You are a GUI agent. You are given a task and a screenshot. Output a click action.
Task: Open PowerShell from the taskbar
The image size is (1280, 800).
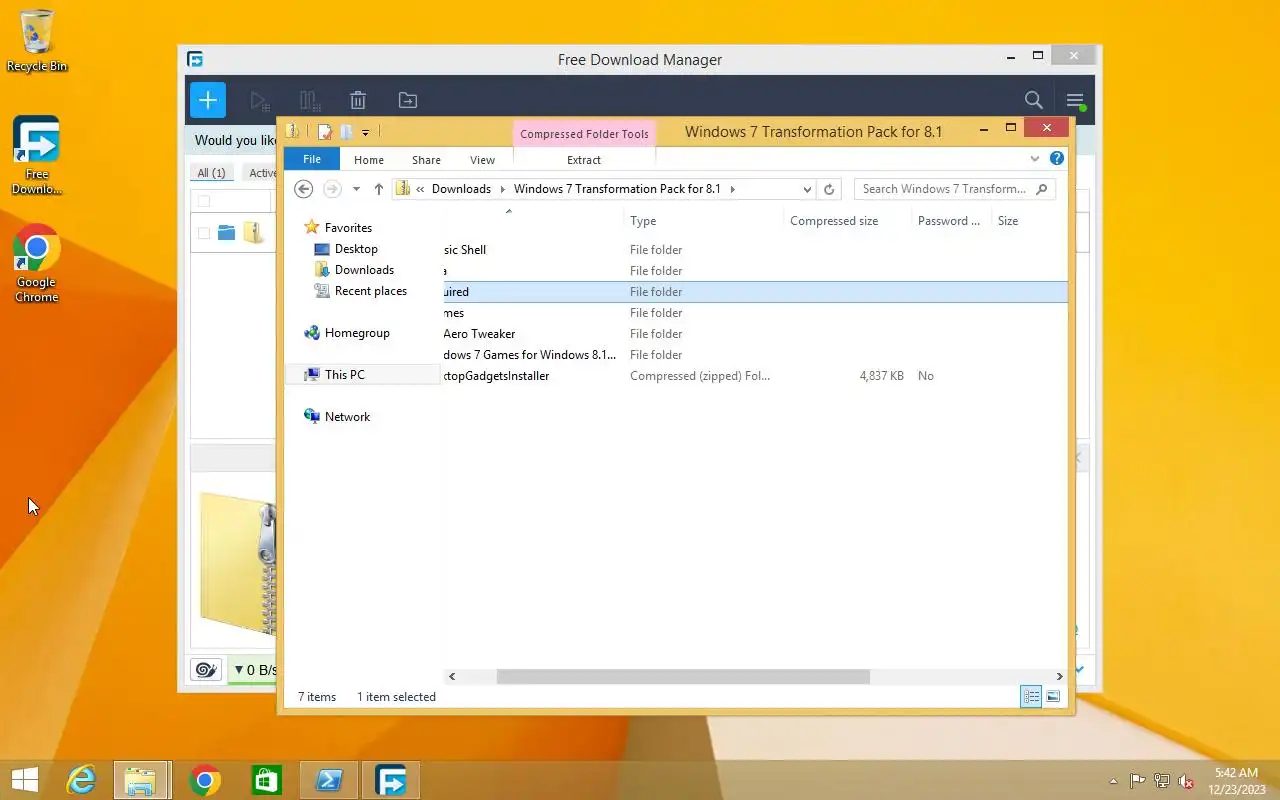coord(329,780)
